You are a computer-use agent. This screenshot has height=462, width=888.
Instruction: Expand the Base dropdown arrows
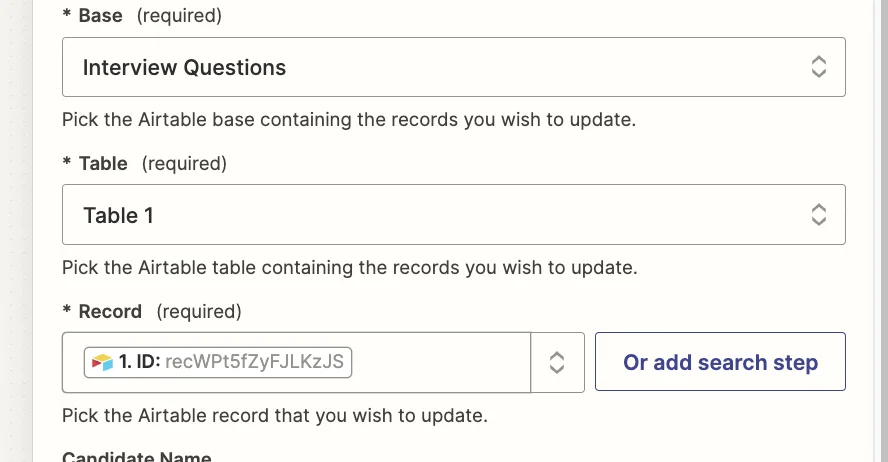(x=818, y=68)
